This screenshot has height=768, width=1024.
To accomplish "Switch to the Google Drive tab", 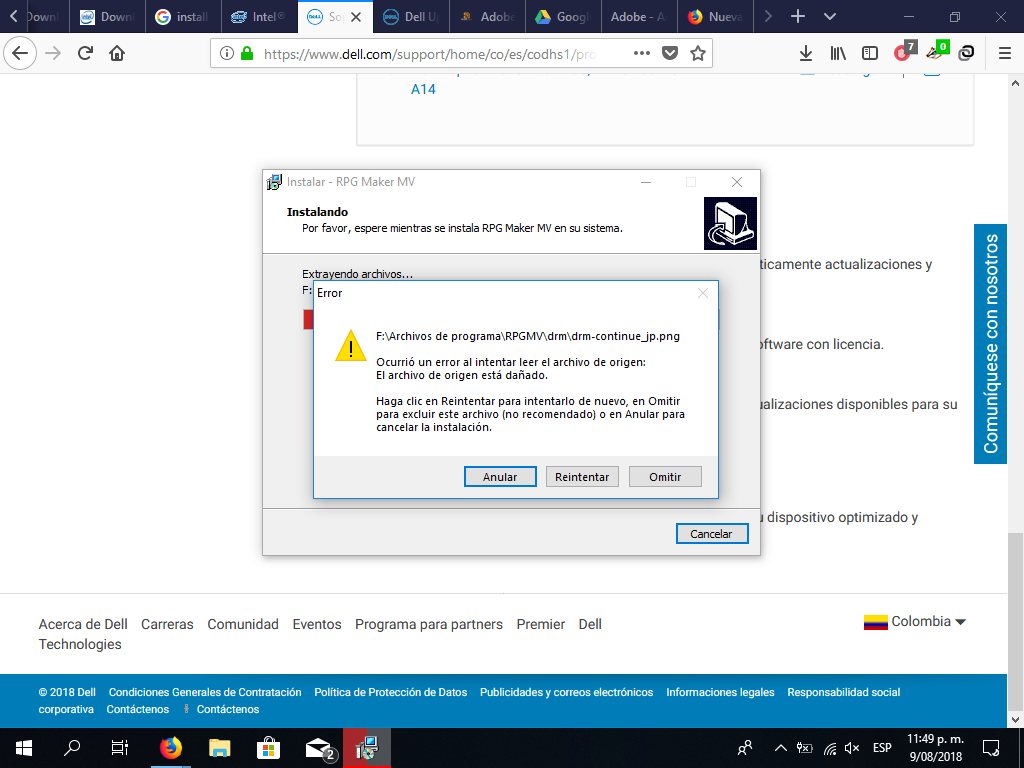I will 563,17.
